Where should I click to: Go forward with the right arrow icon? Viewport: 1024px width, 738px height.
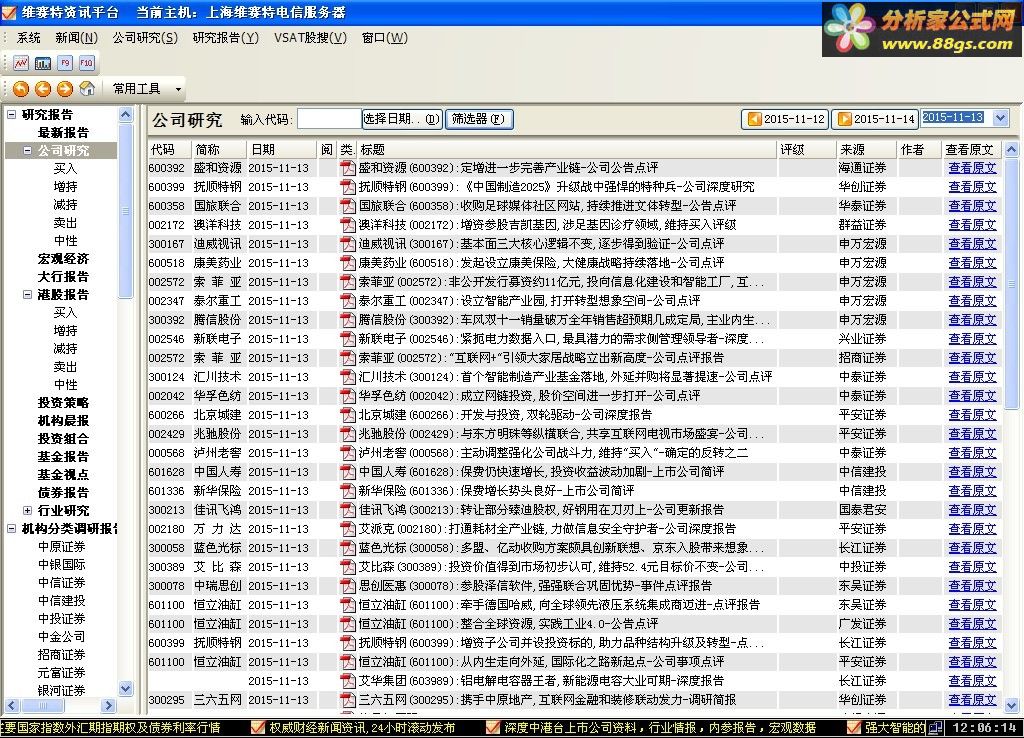pyautogui.click(x=65, y=88)
